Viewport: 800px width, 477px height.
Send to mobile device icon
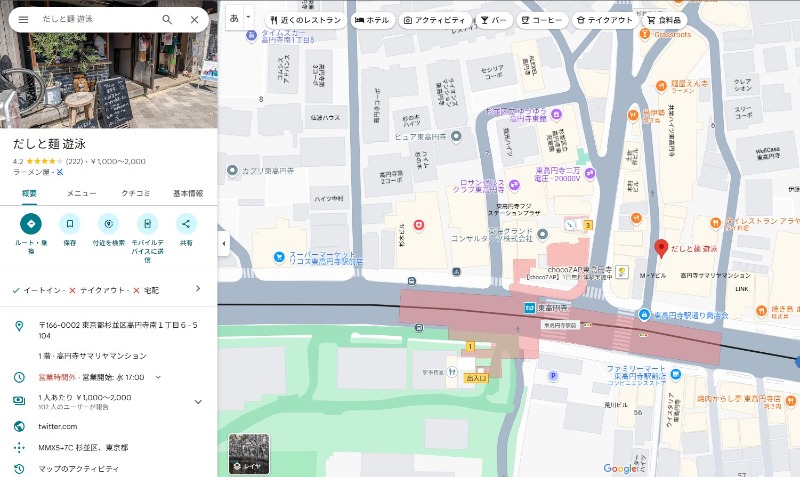click(147, 223)
